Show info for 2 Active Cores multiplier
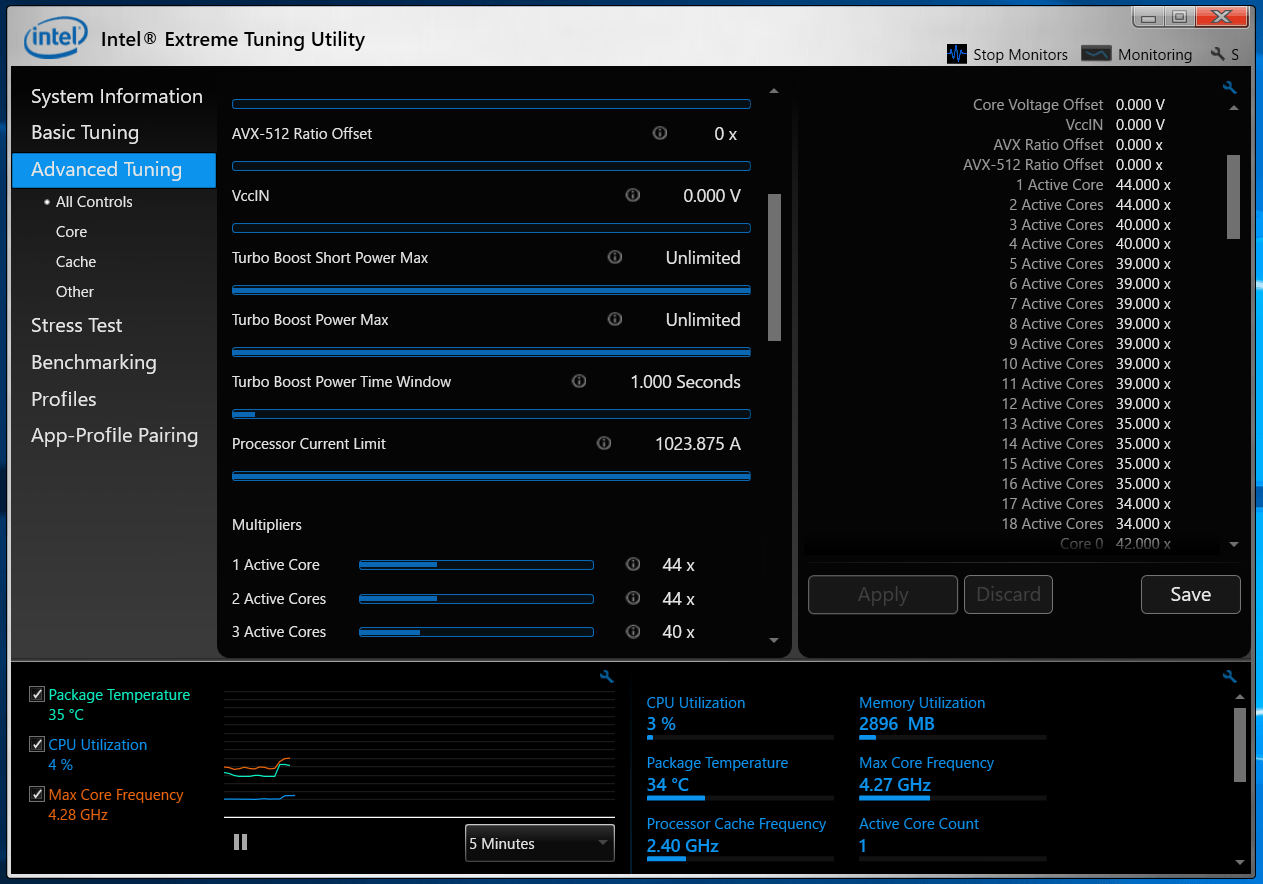The image size is (1263, 884). click(x=633, y=598)
